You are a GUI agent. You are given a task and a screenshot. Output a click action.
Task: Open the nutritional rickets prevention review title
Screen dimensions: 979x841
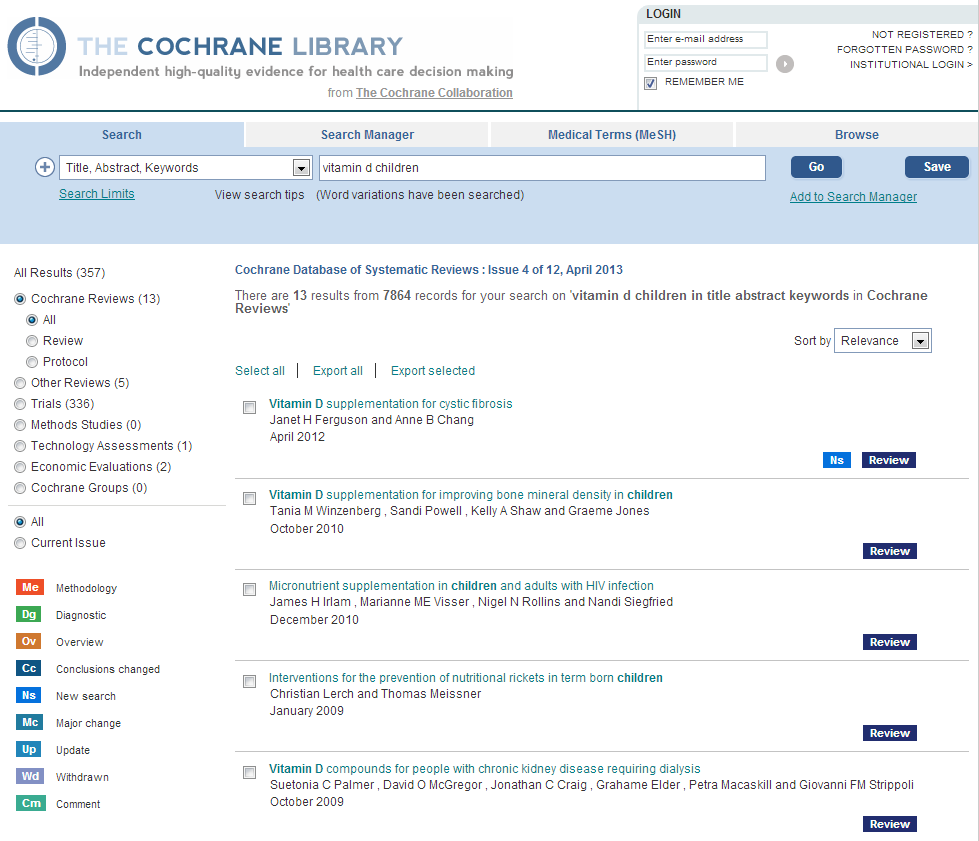465,677
